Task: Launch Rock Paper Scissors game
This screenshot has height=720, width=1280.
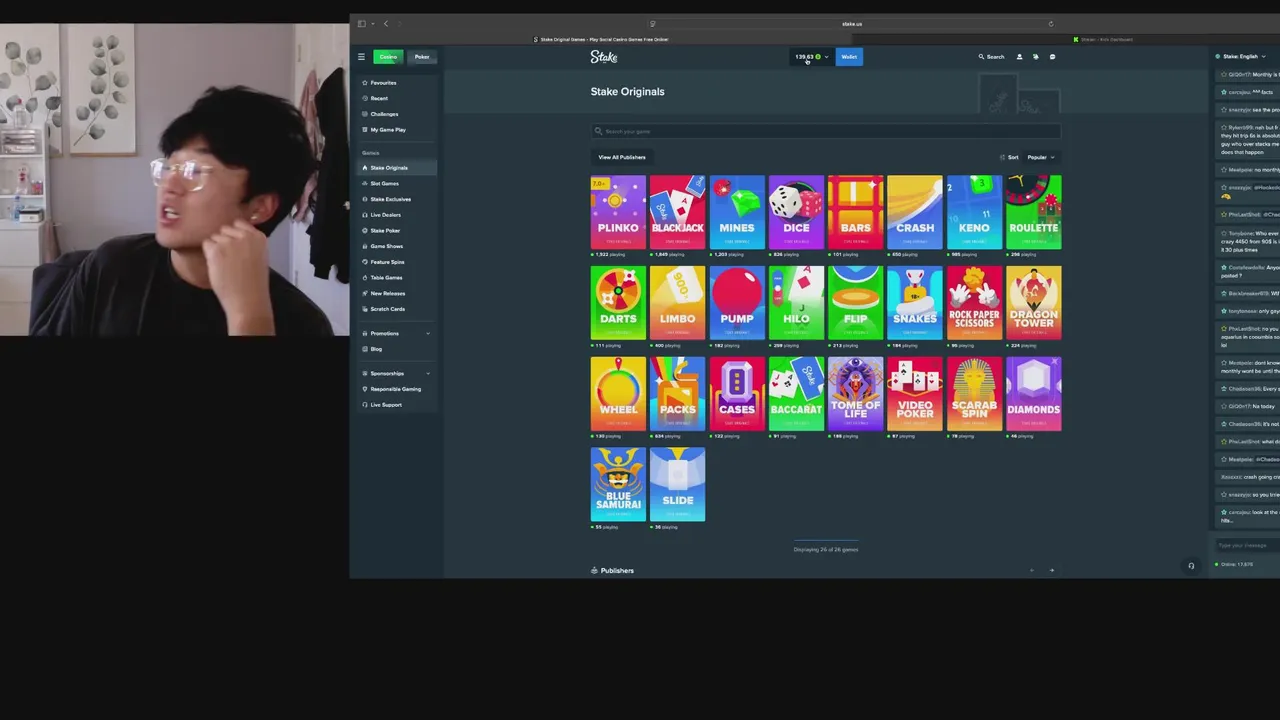Action: point(974,302)
